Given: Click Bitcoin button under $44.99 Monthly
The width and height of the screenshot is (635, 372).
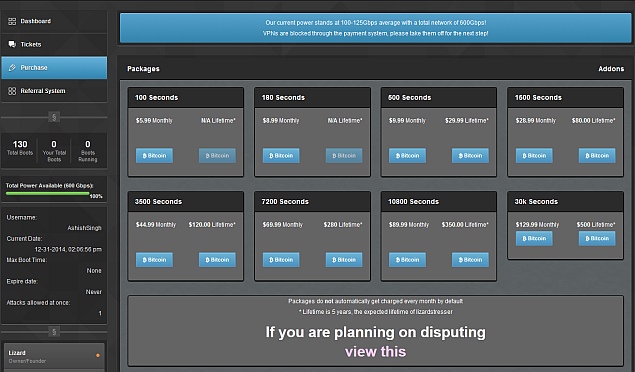Looking at the screenshot, I should pyautogui.click(x=154, y=259).
